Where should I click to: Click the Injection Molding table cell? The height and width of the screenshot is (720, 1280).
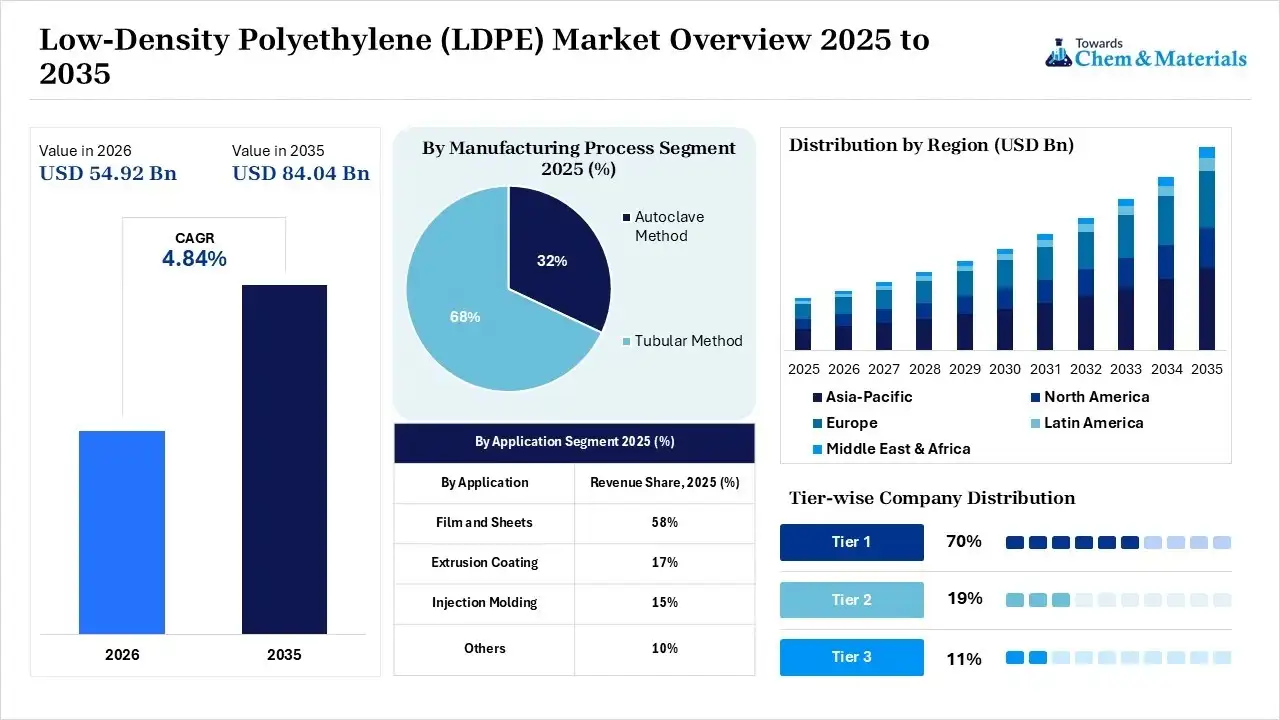tap(484, 603)
